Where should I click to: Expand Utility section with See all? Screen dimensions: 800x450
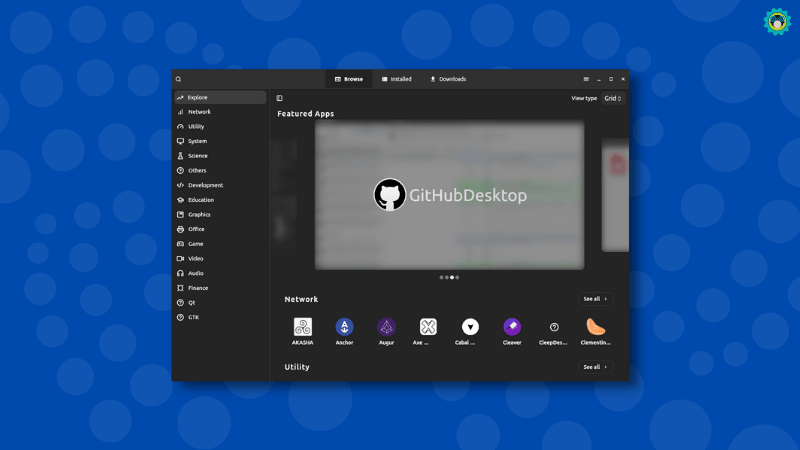pos(596,367)
